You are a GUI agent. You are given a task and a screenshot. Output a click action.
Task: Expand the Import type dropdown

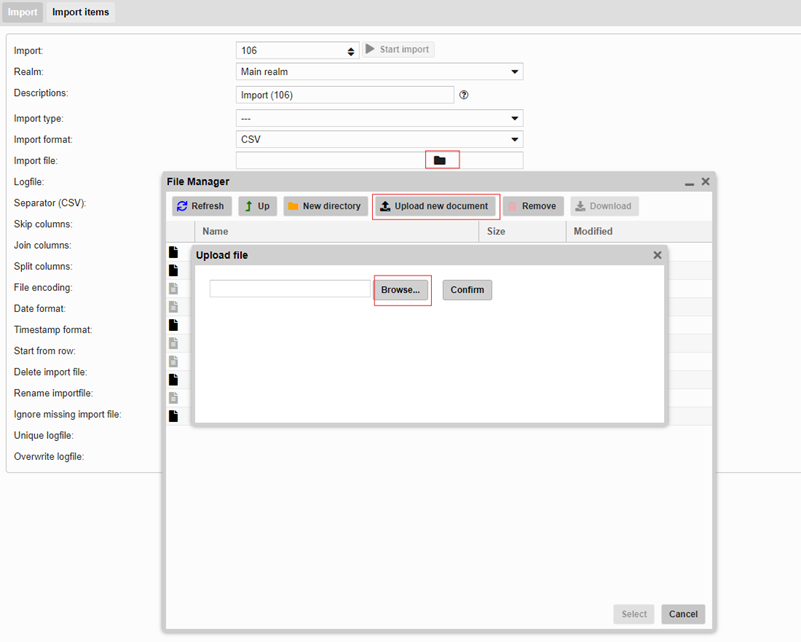click(x=380, y=118)
